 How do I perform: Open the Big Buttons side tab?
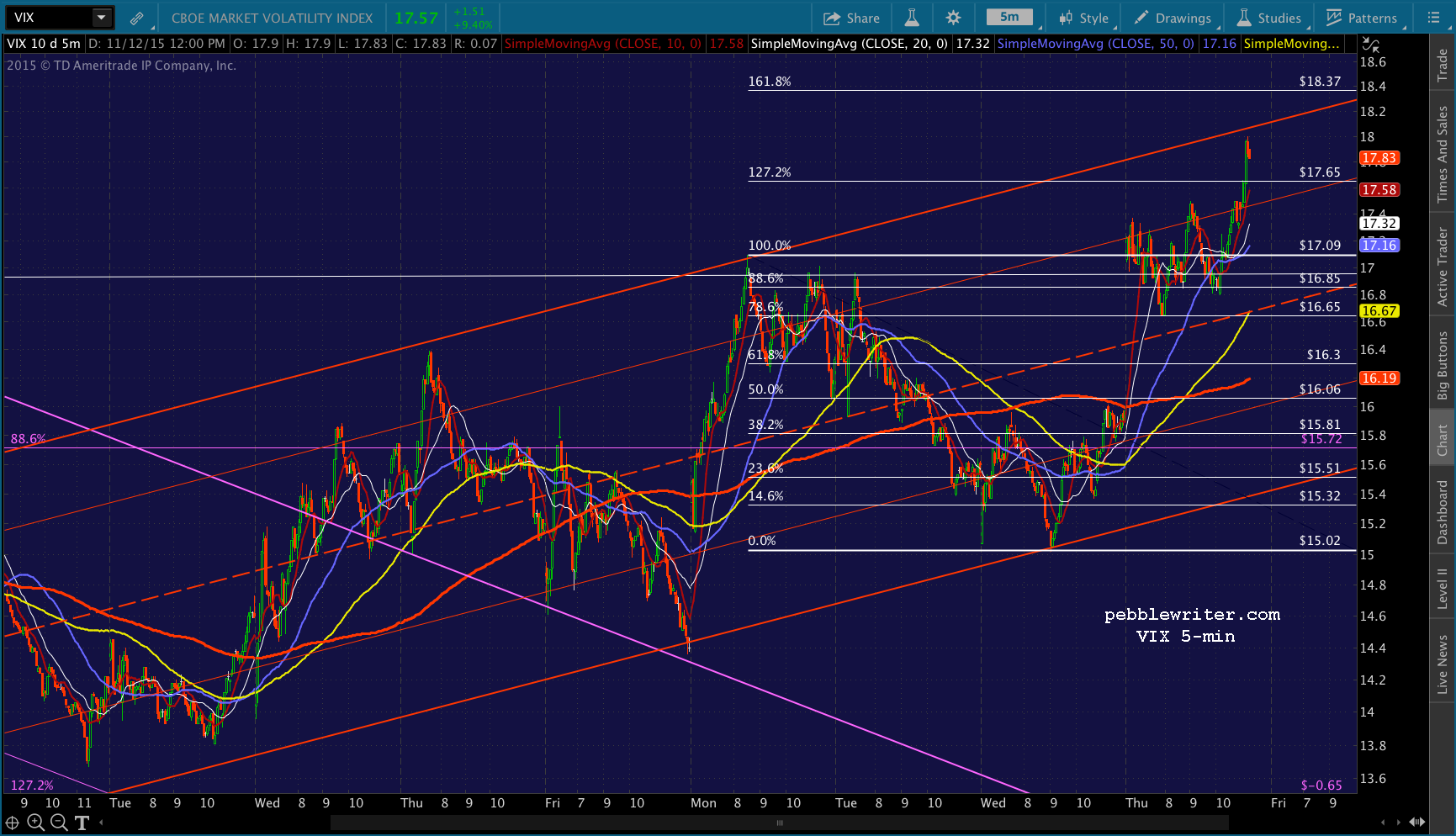coord(1443,364)
